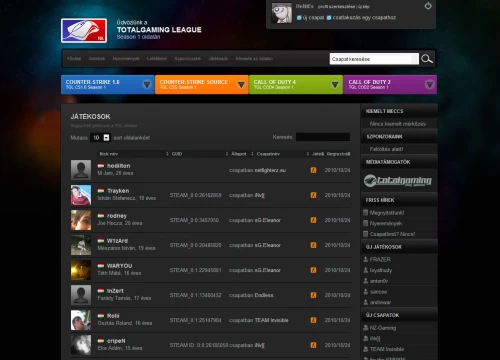The height and width of the screenshot is (360, 500).
Task: Click the orange game icon in InZert's row
Action: point(313,295)
